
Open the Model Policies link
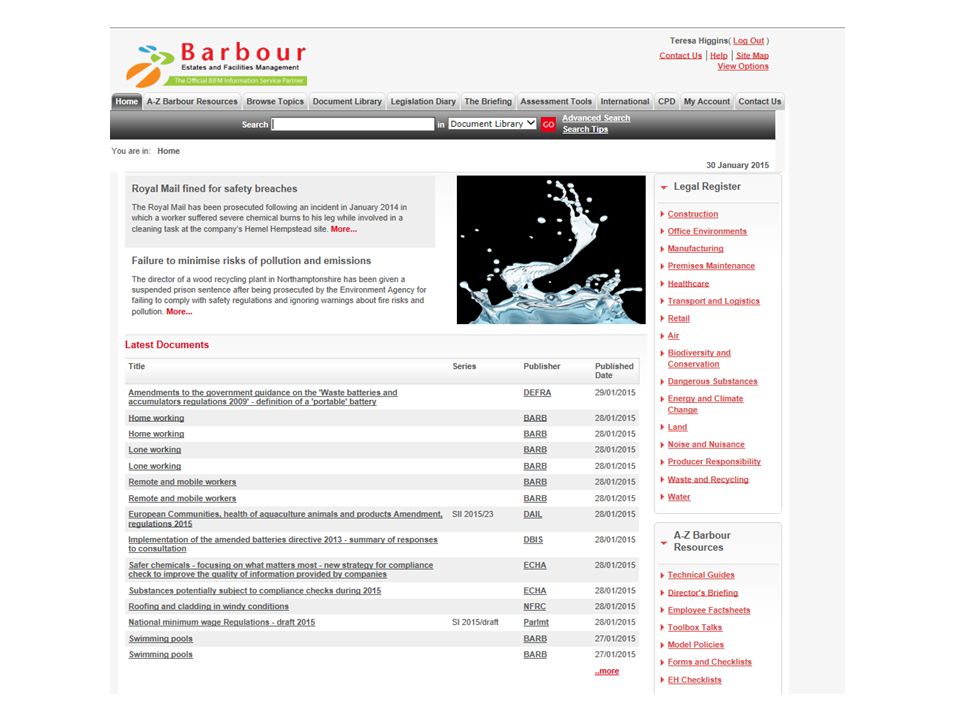(x=696, y=645)
